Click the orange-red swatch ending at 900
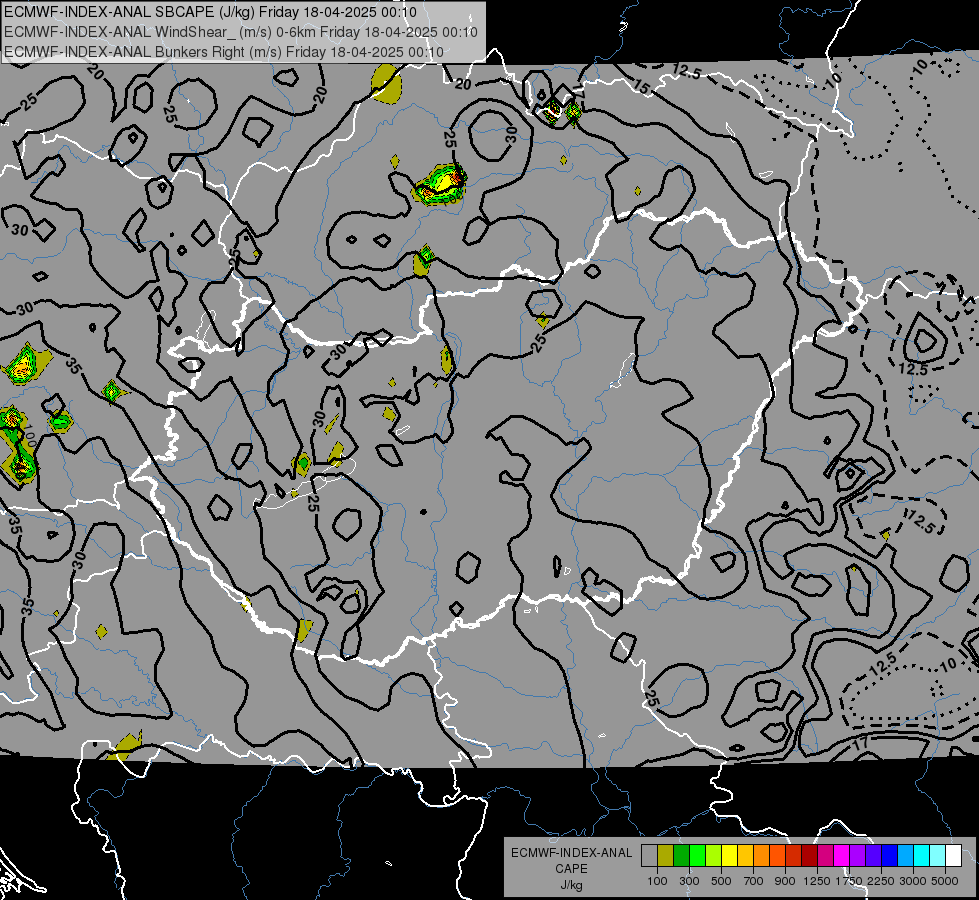979x900 pixels. [x=777, y=856]
